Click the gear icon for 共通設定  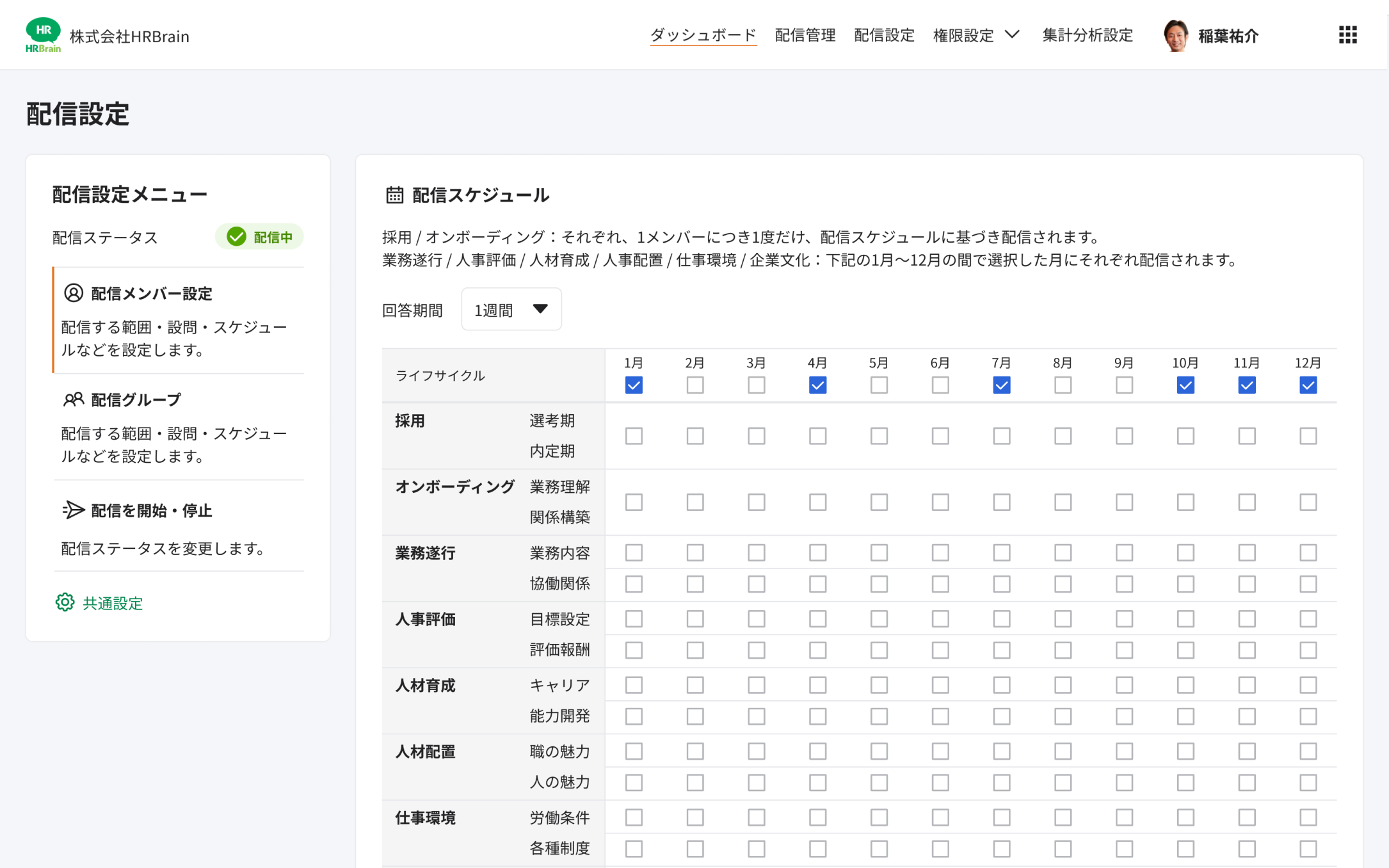[x=65, y=602]
